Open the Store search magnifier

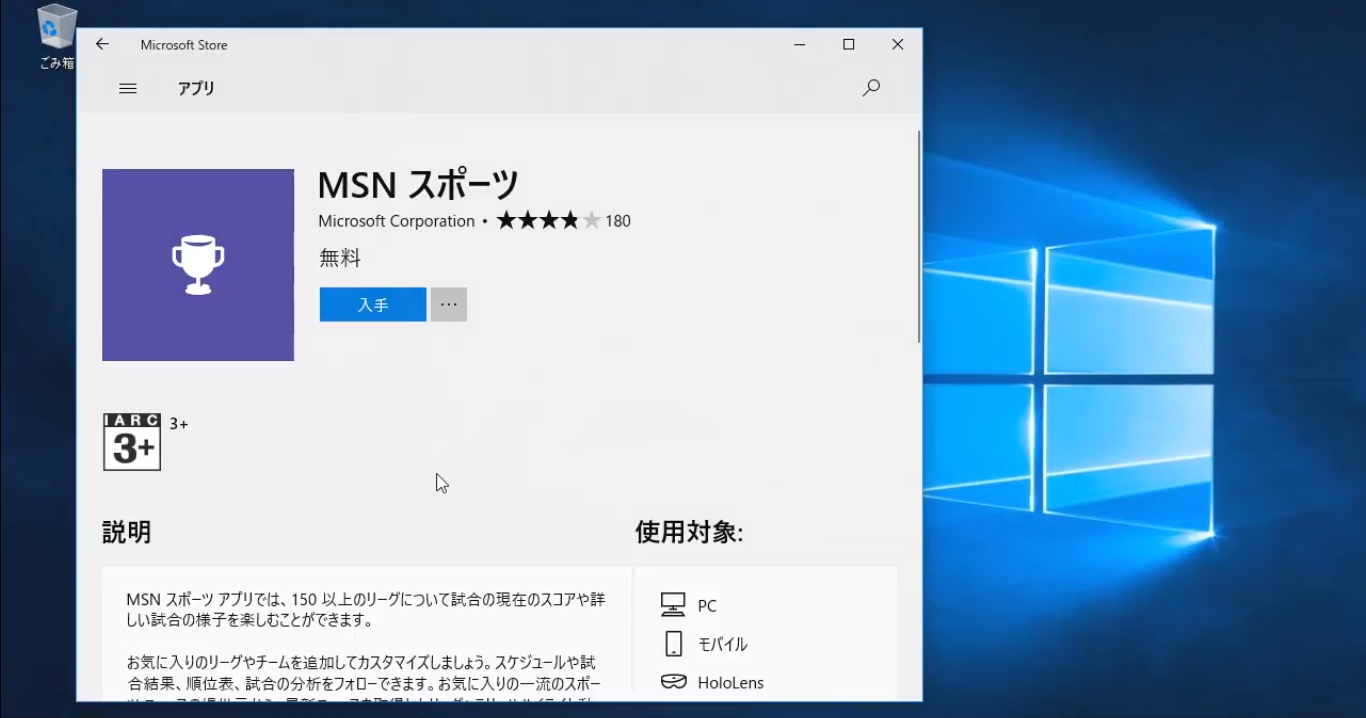click(871, 88)
